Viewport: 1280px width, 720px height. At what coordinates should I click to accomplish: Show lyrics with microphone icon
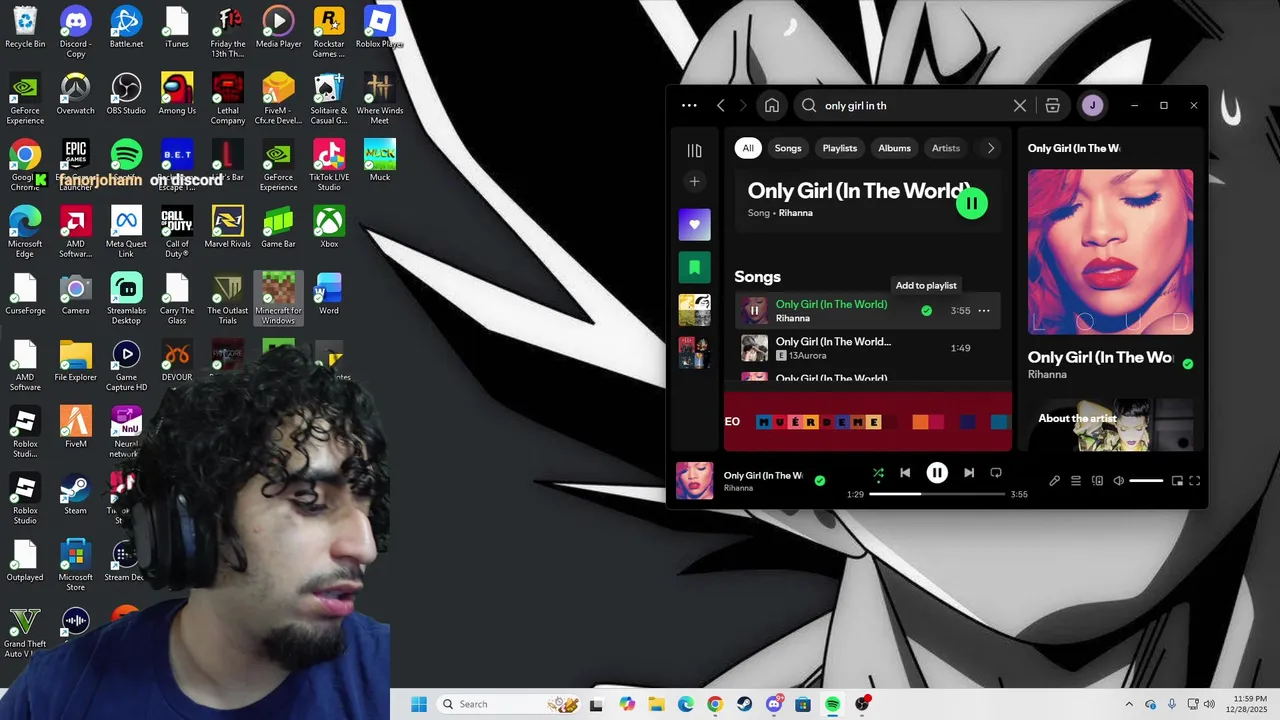[1054, 481]
